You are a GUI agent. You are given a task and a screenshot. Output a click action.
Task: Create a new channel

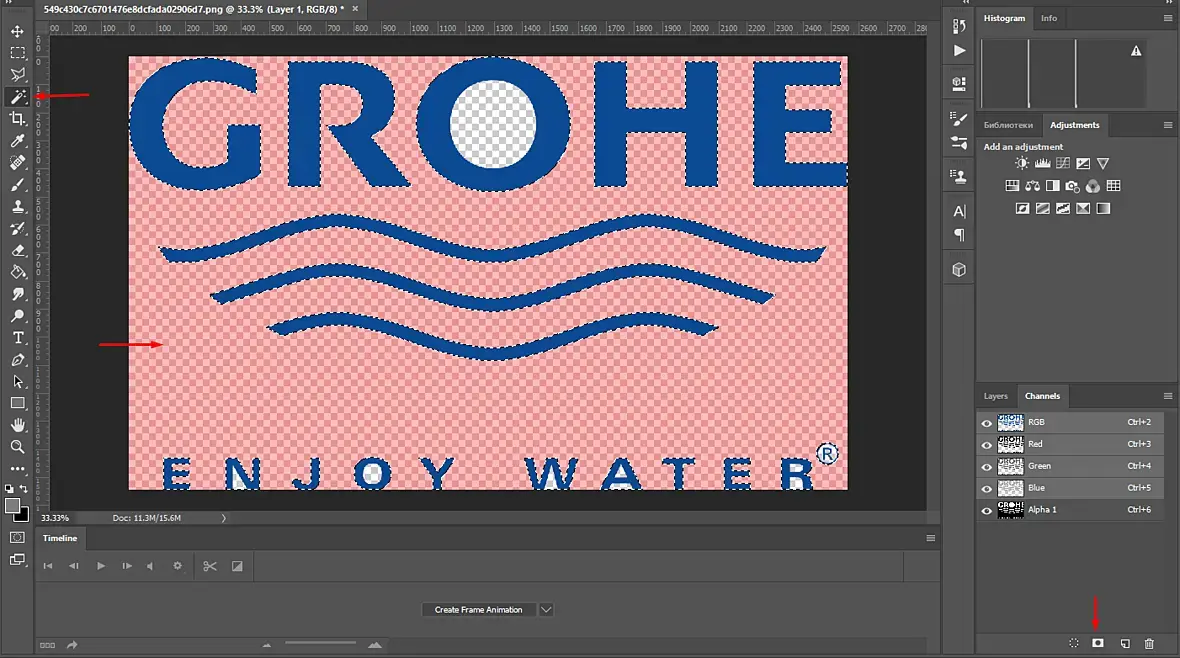tap(1125, 643)
